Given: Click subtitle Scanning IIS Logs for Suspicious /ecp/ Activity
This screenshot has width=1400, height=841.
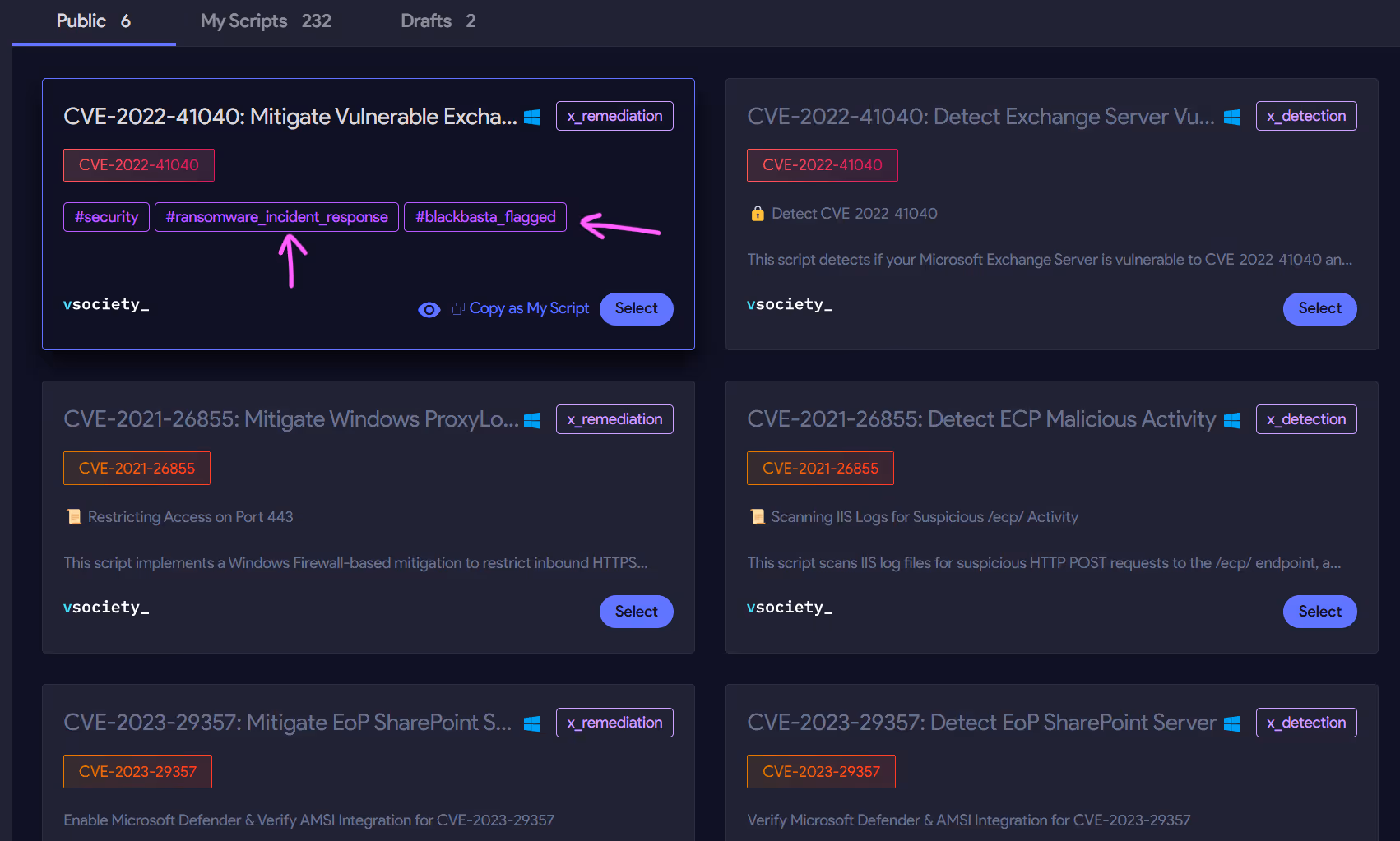Looking at the screenshot, I should [x=925, y=517].
